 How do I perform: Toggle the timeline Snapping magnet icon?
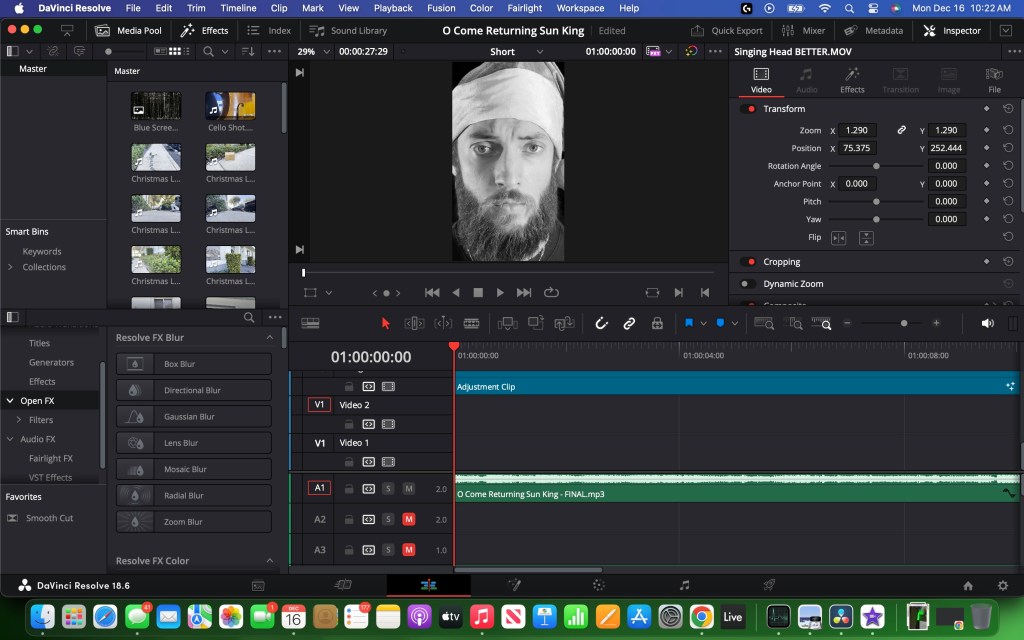(601, 323)
